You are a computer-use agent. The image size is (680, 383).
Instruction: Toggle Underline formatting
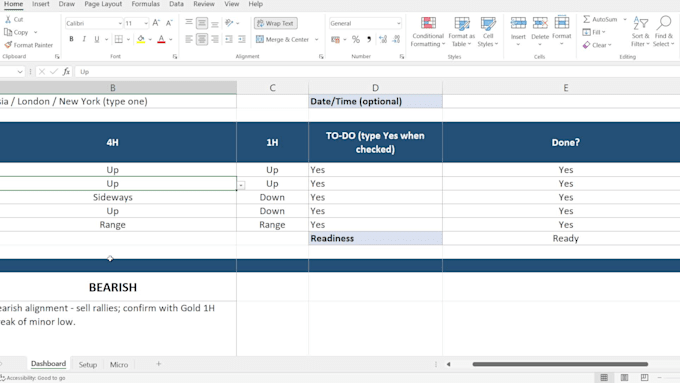pyautogui.click(x=97, y=39)
